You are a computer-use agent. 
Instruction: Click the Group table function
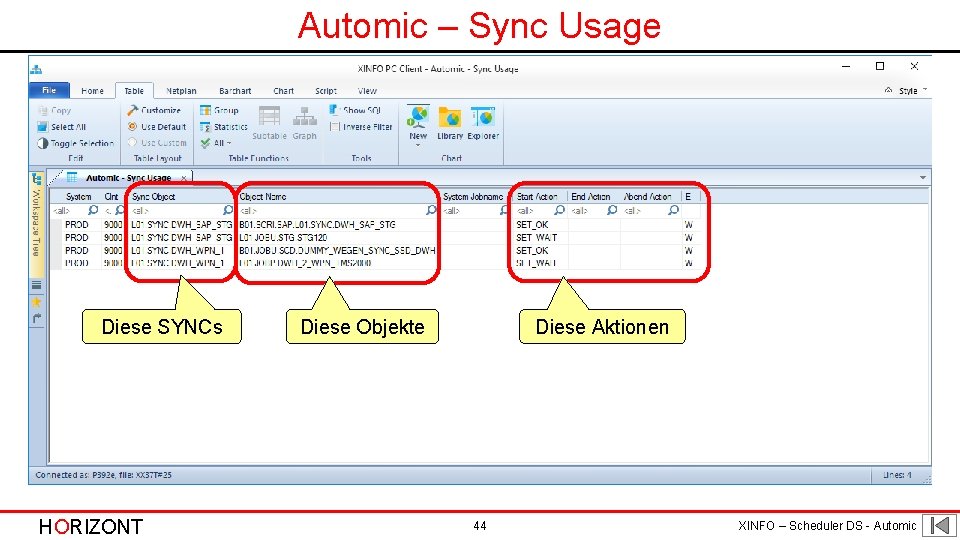[x=219, y=110]
